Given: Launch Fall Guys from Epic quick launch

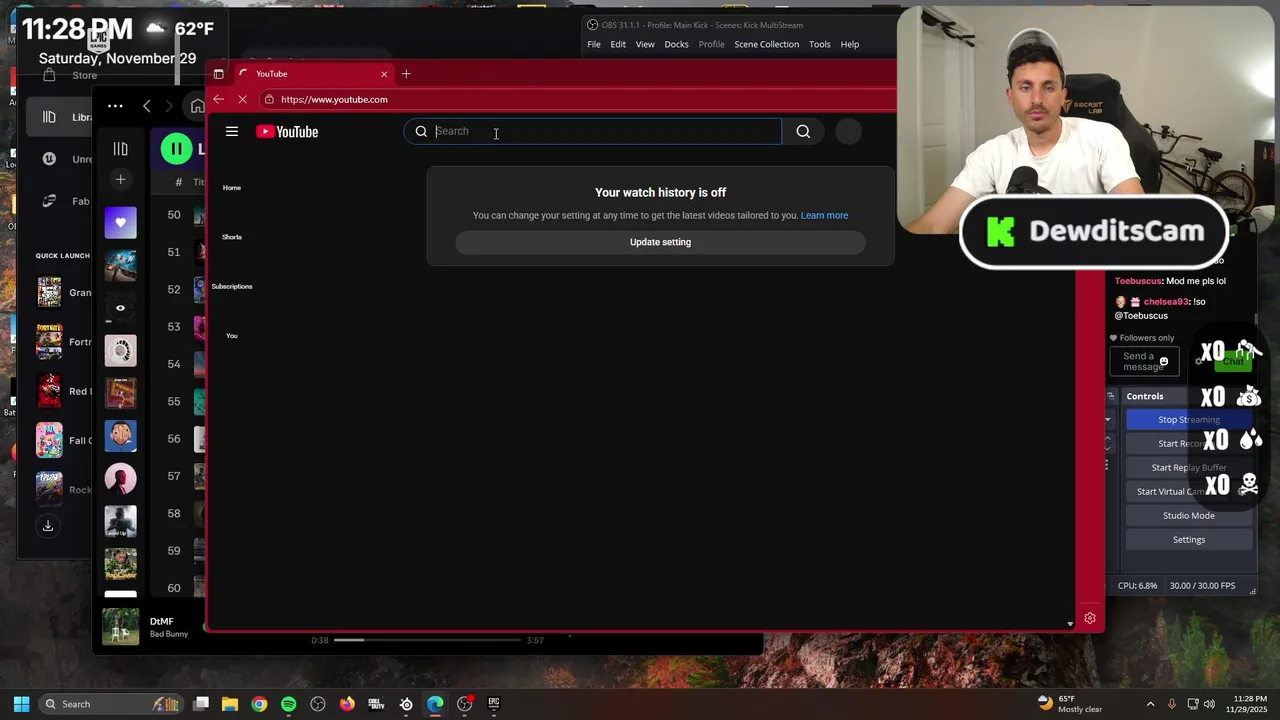Looking at the screenshot, I should click(x=64, y=440).
